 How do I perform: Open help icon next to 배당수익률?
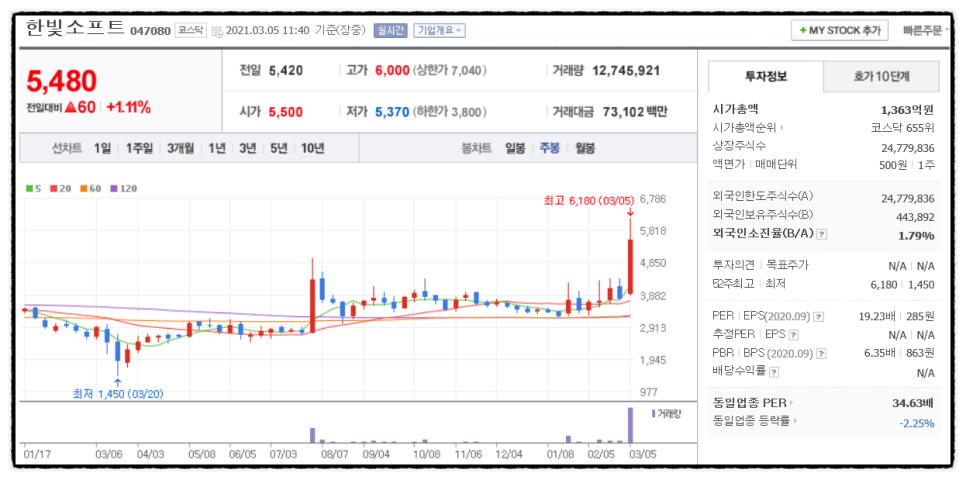point(774,372)
